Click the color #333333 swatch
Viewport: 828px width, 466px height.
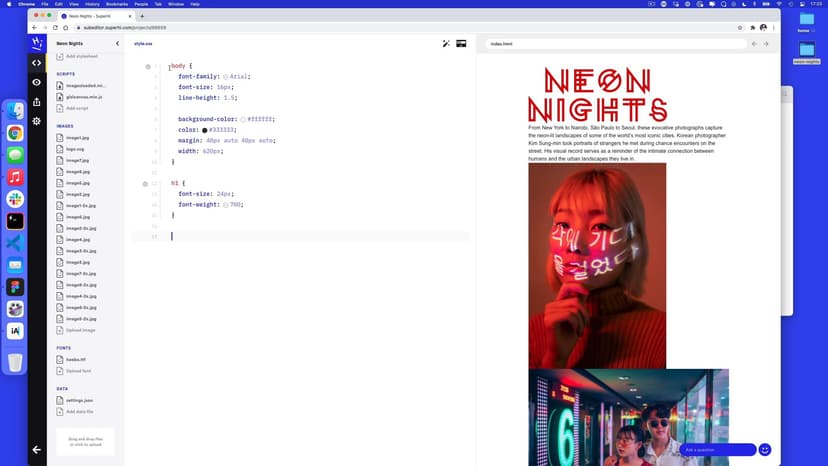tap(205, 130)
